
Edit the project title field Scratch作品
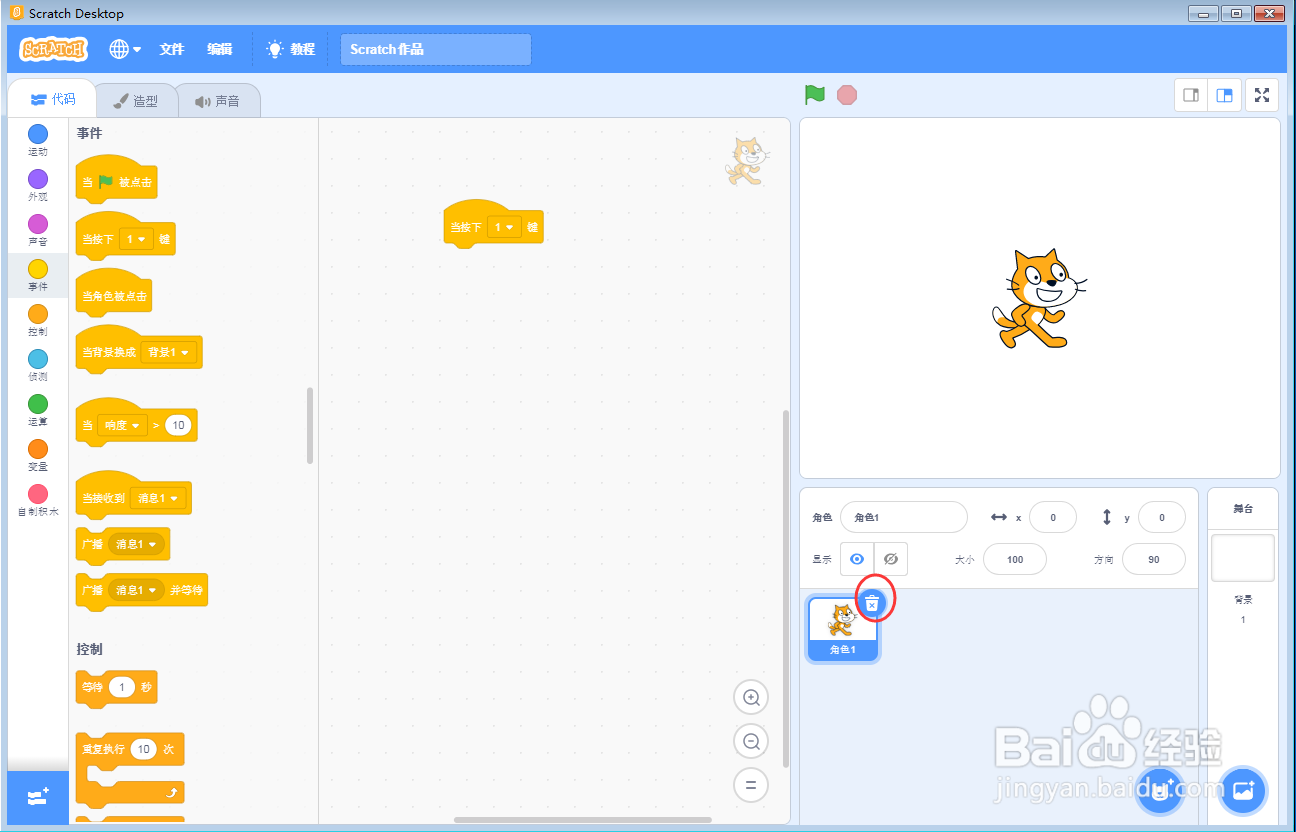(435, 48)
